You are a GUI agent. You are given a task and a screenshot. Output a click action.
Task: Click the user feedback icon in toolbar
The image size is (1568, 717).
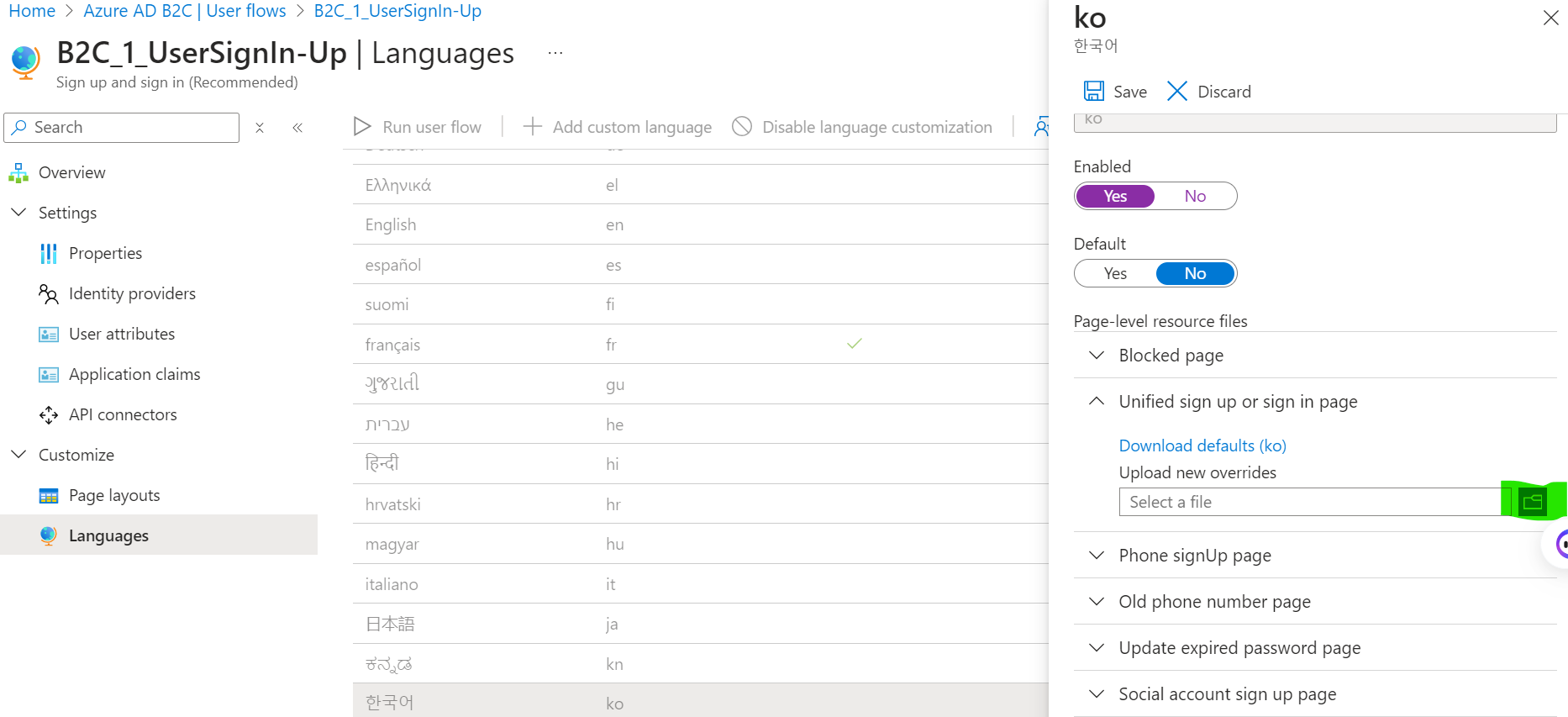[x=1041, y=126]
